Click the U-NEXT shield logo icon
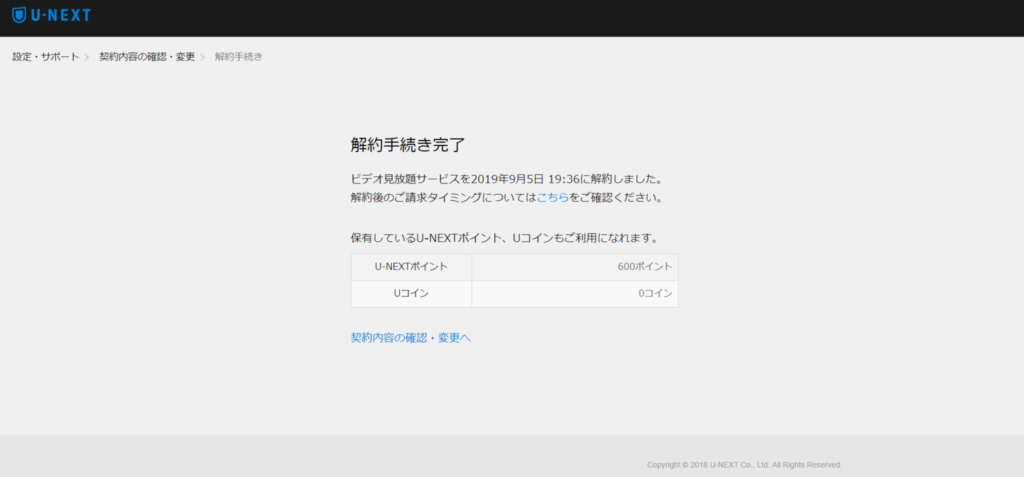This screenshot has height=477, width=1024. click(x=19, y=16)
